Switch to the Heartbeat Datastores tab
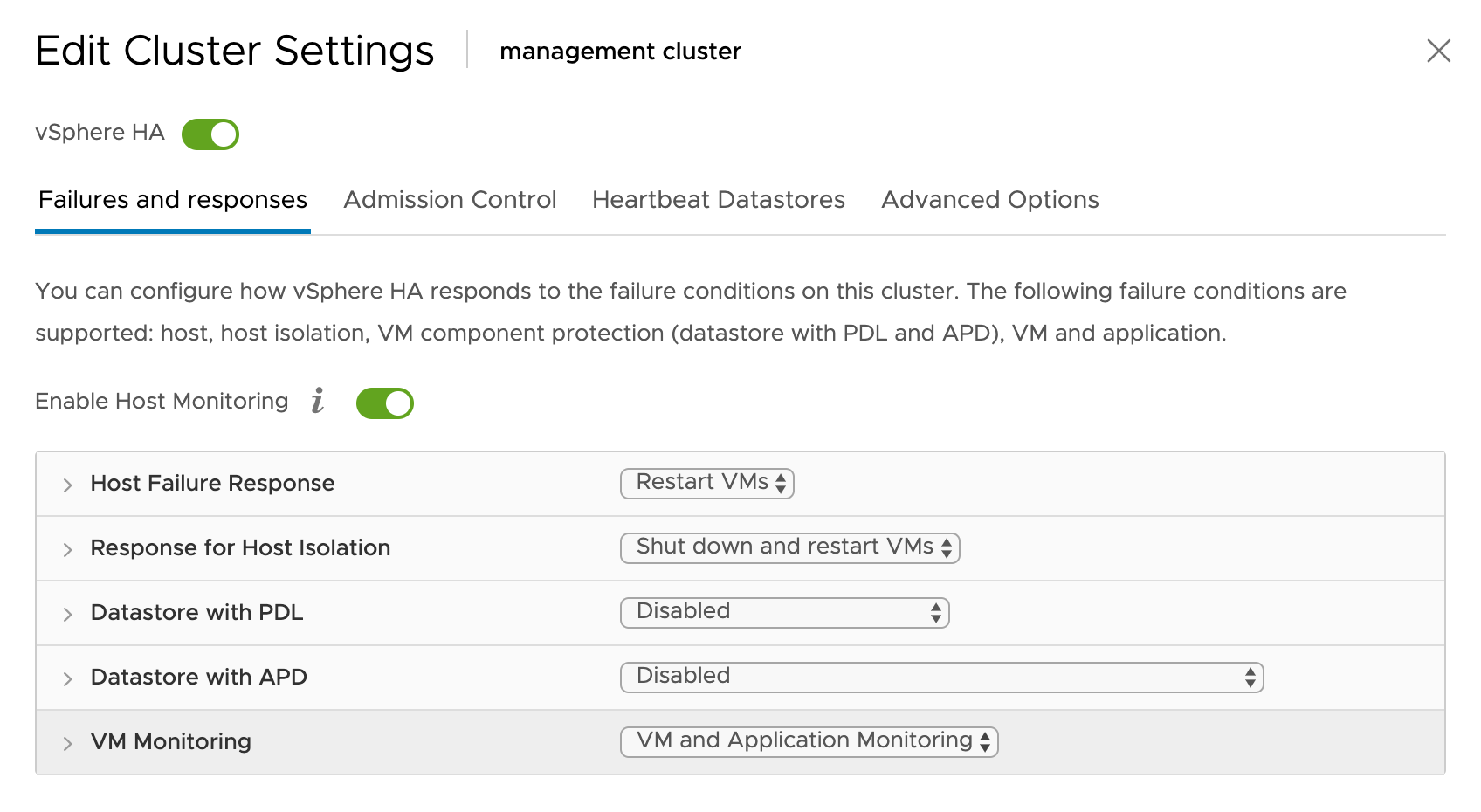 point(718,200)
